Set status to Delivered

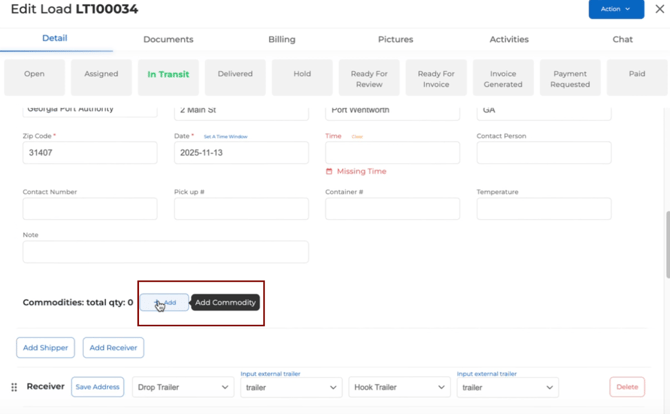point(235,74)
